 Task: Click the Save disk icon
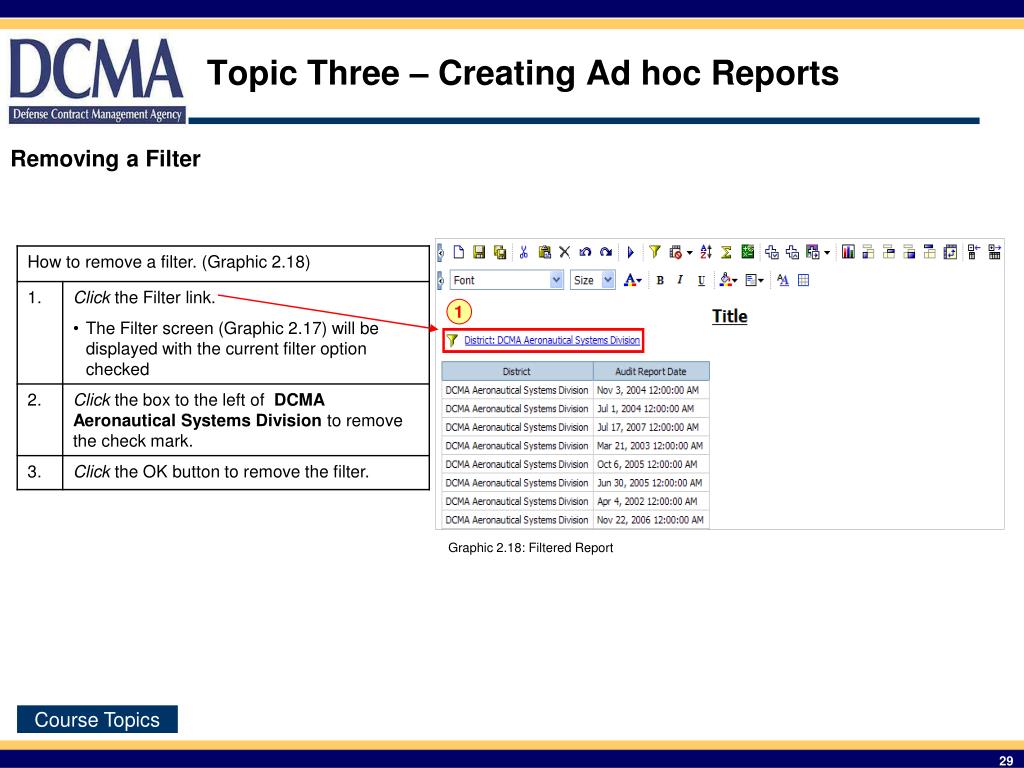(479, 252)
